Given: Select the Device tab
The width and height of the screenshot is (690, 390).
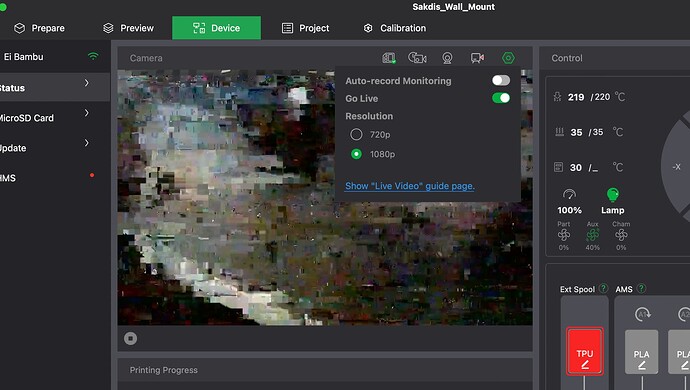Looking at the screenshot, I should [x=217, y=28].
